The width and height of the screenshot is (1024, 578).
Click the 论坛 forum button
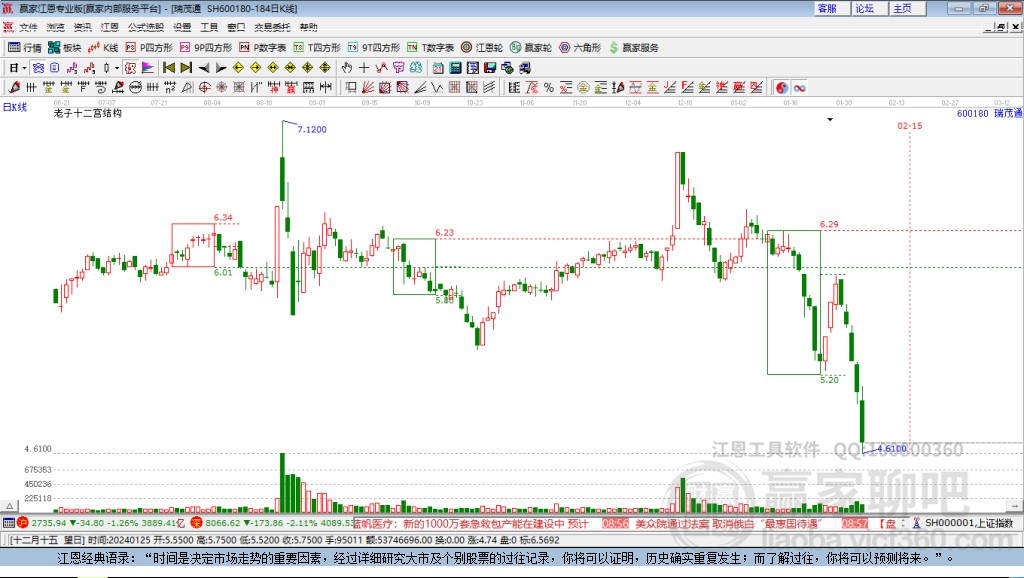(x=870, y=8)
